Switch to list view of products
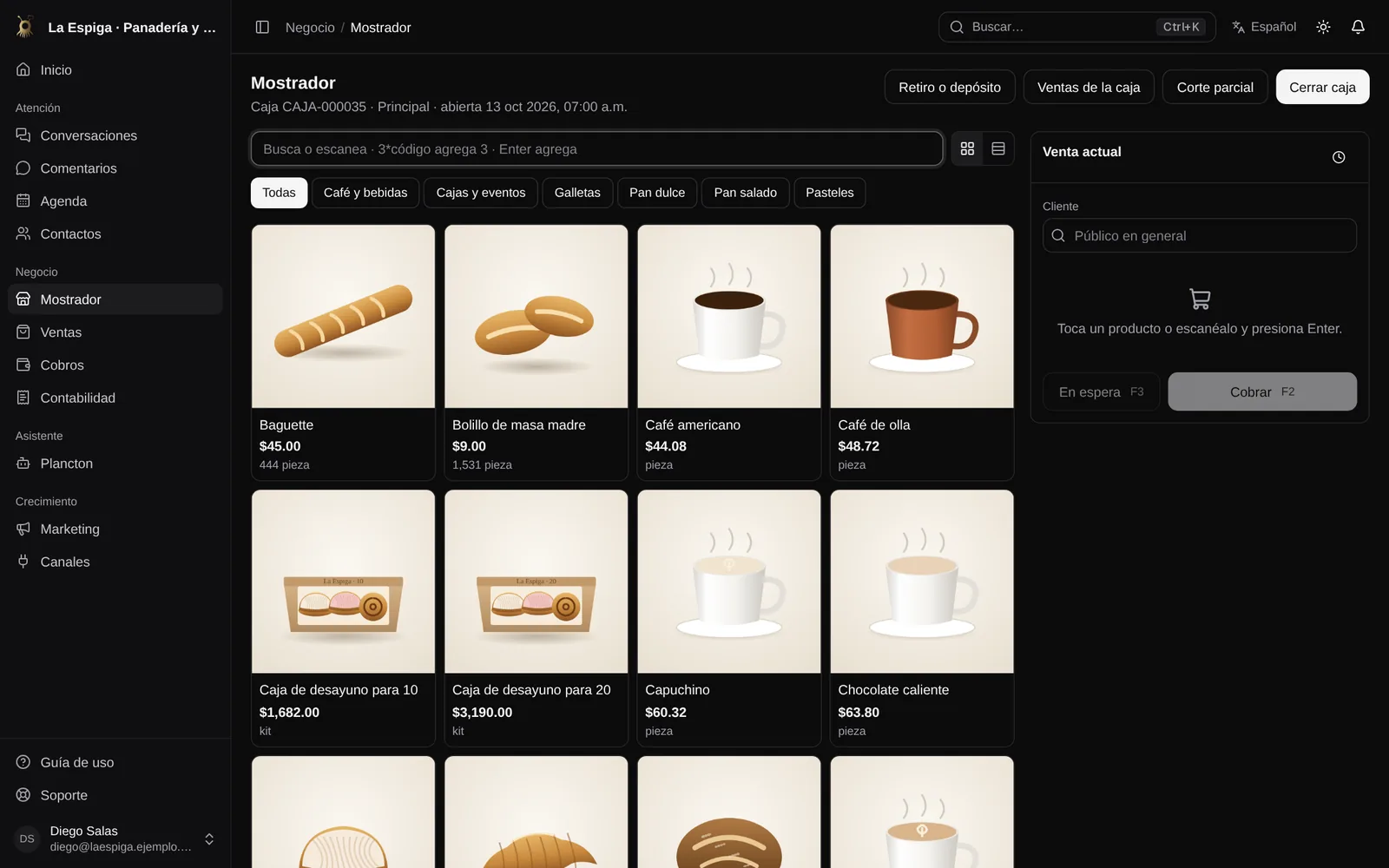Viewport: 1389px width, 868px height. coord(998,148)
